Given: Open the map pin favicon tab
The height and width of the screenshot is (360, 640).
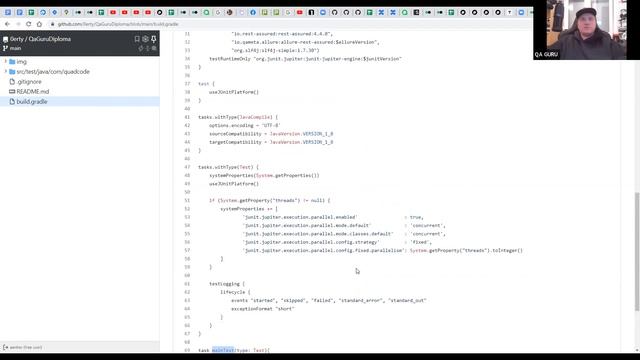Looking at the screenshot, I should [x=66, y=12].
